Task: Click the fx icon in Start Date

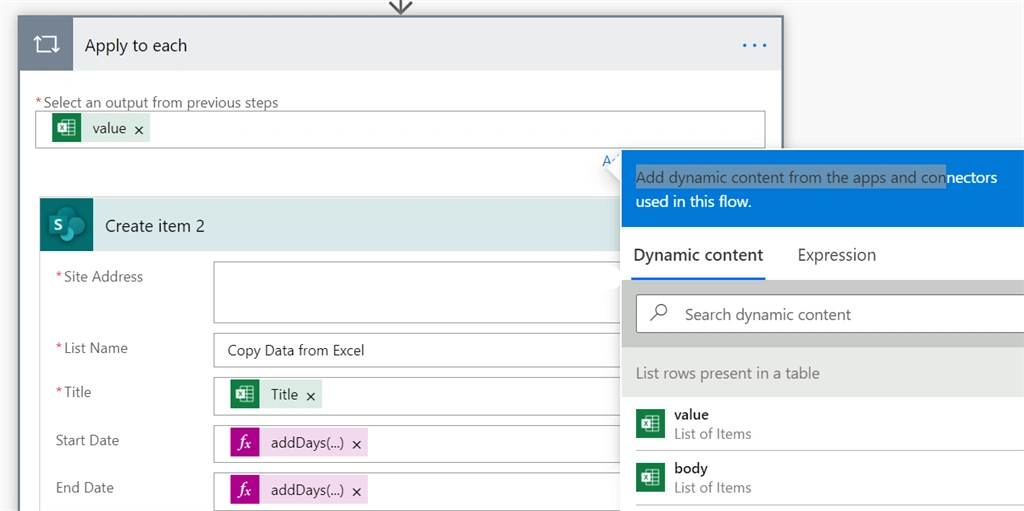Action: click(x=244, y=443)
